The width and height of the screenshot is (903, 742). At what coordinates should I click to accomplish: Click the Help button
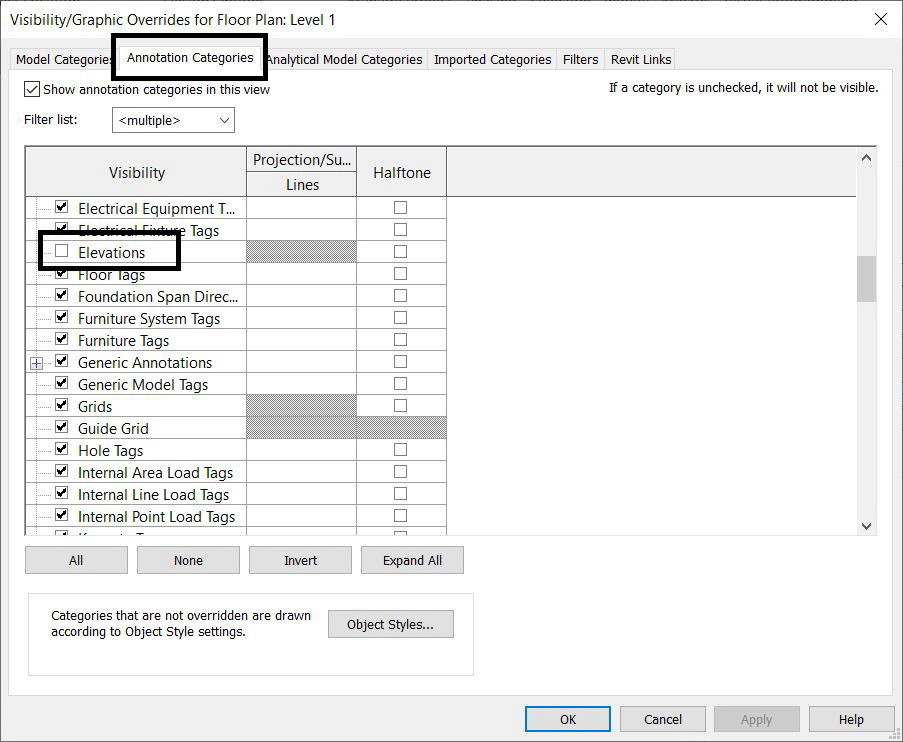tap(851, 719)
